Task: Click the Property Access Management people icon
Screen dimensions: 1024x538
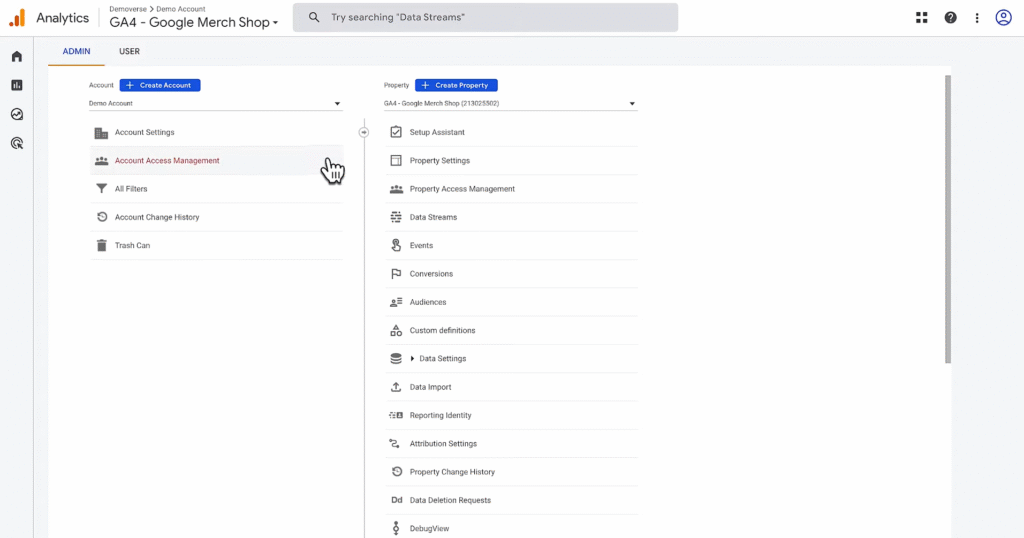Action: [396, 189]
